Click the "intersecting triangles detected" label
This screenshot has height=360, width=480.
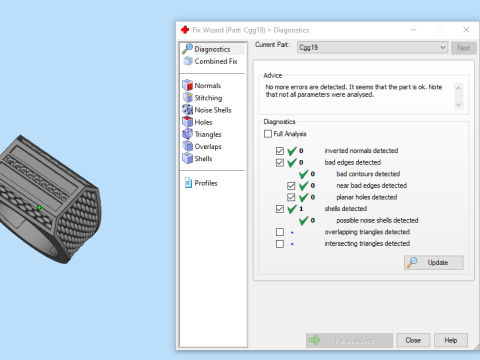367,244
